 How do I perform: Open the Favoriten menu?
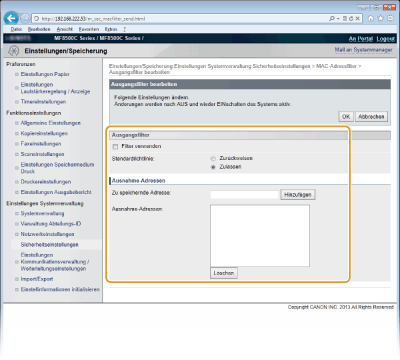tap(89, 29)
